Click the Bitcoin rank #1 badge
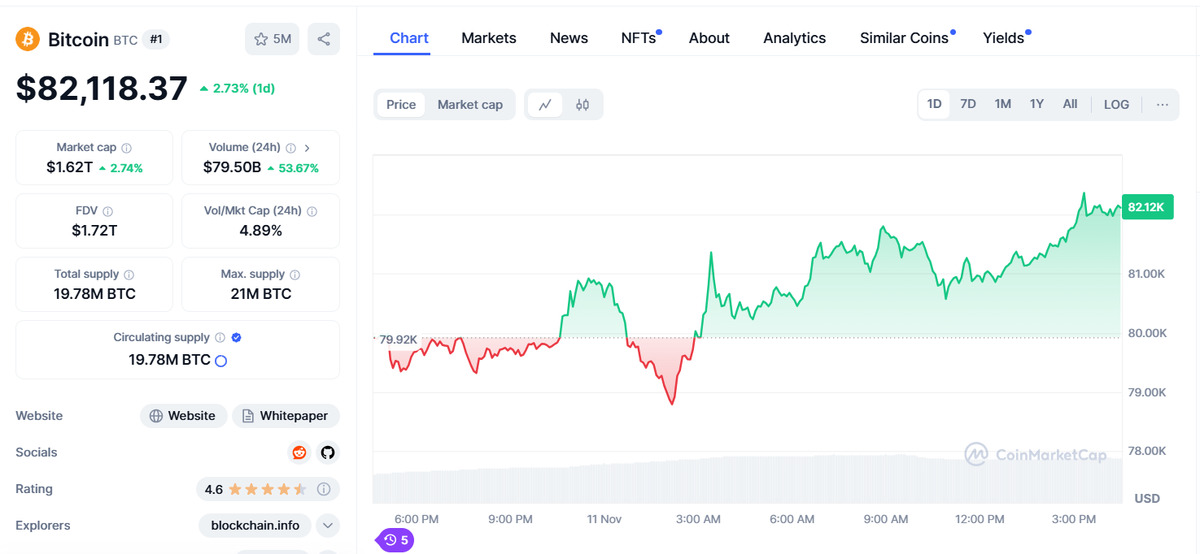1200x554 pixels. 155,39
